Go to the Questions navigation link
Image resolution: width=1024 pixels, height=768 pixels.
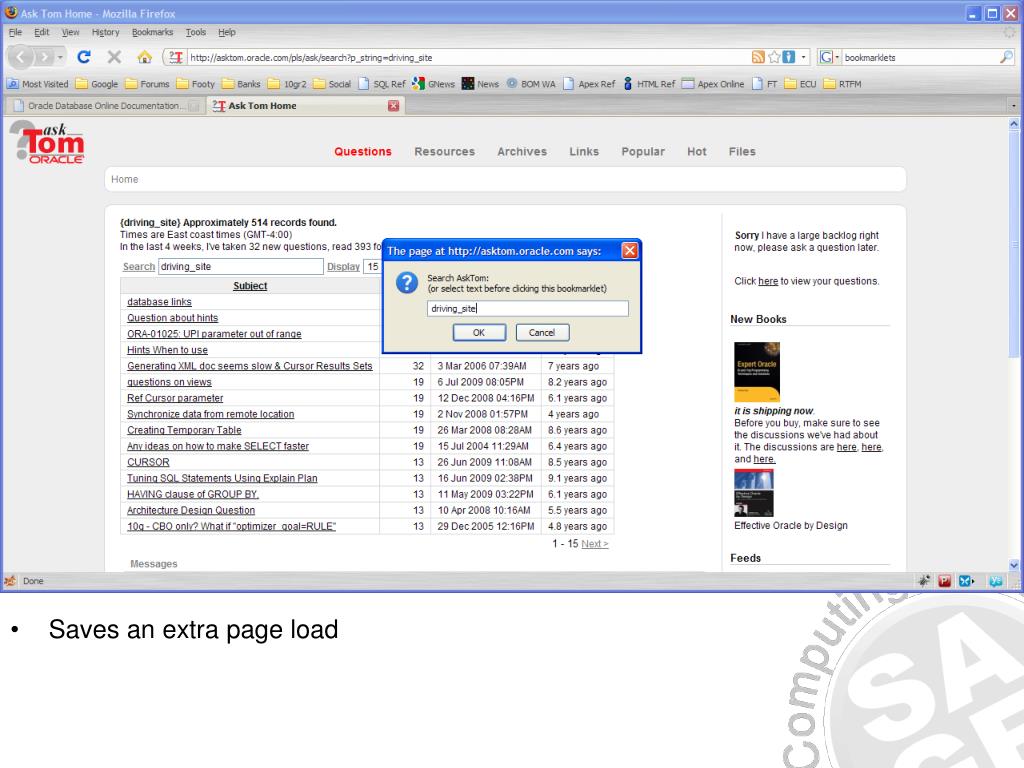[363, 152]
